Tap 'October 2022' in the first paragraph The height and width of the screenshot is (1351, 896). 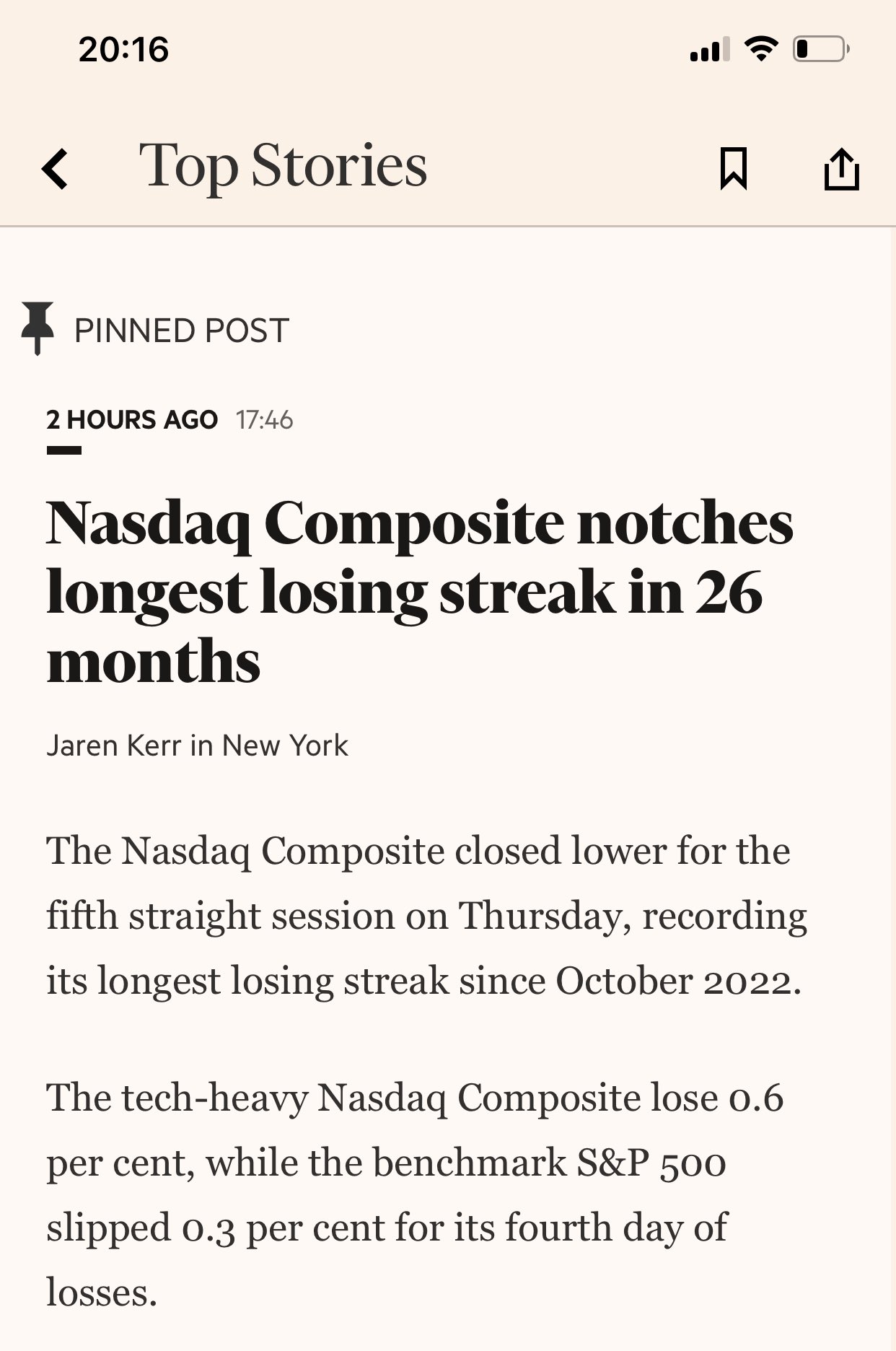677,981
